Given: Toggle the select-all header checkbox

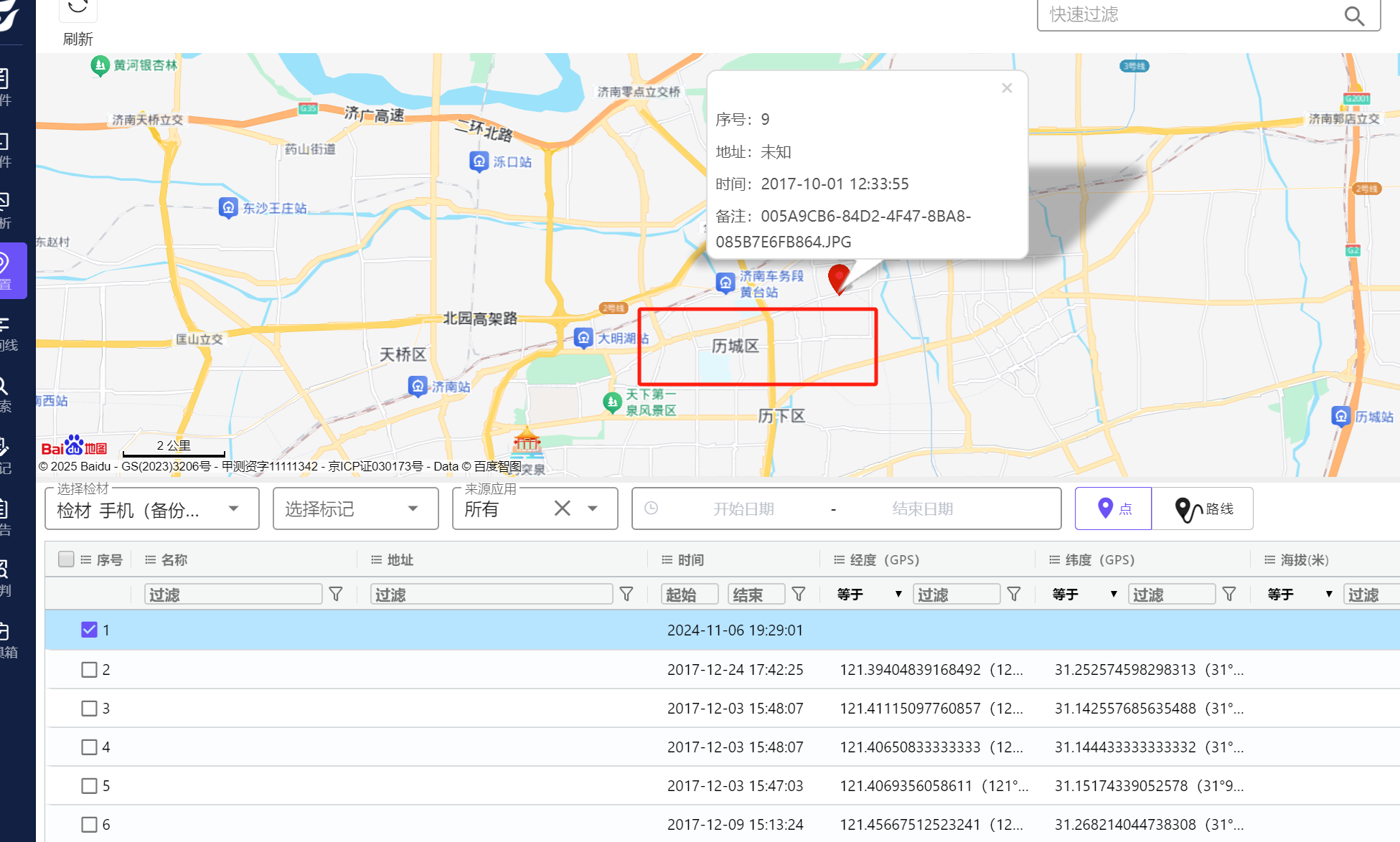Looking at the screenshot, I should tap(66, 559).
